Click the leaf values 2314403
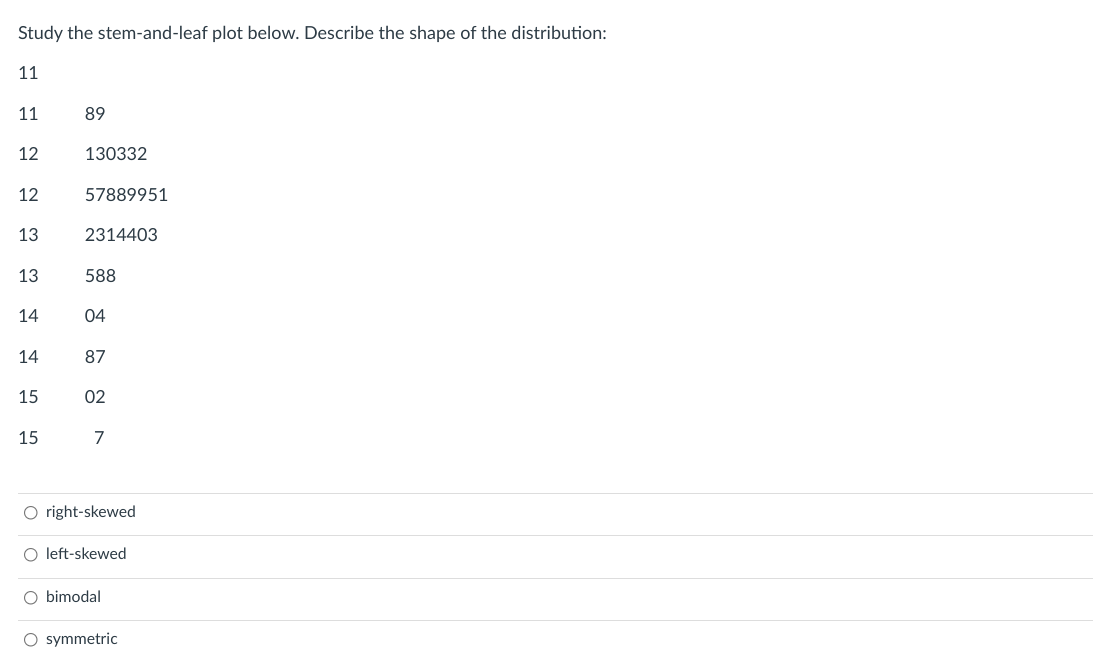 point(121,235)
